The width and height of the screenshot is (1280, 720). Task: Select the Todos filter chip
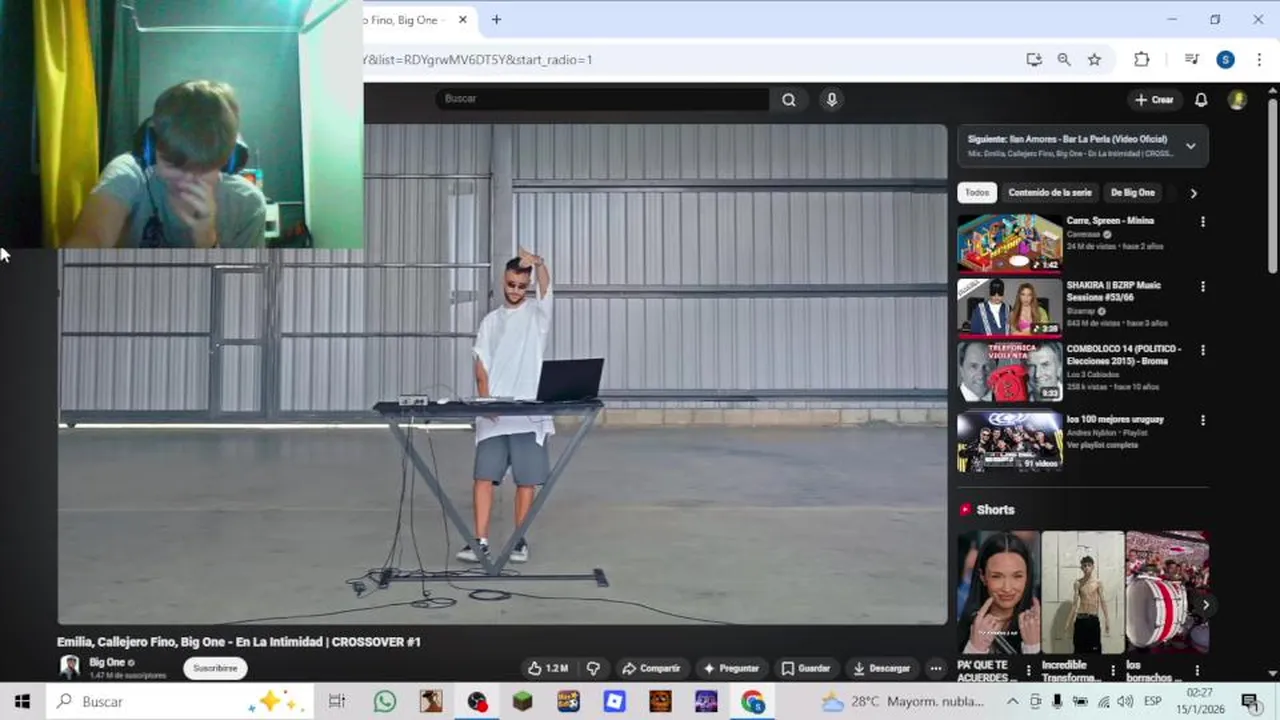pyautogui.click(x=977, y=192)
